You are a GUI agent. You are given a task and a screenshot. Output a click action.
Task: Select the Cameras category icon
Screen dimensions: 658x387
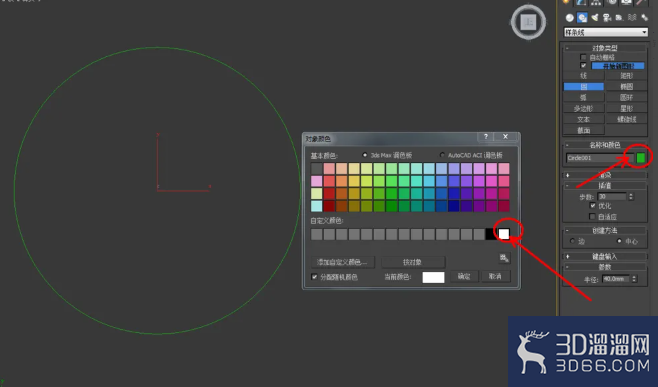[607, 18]
